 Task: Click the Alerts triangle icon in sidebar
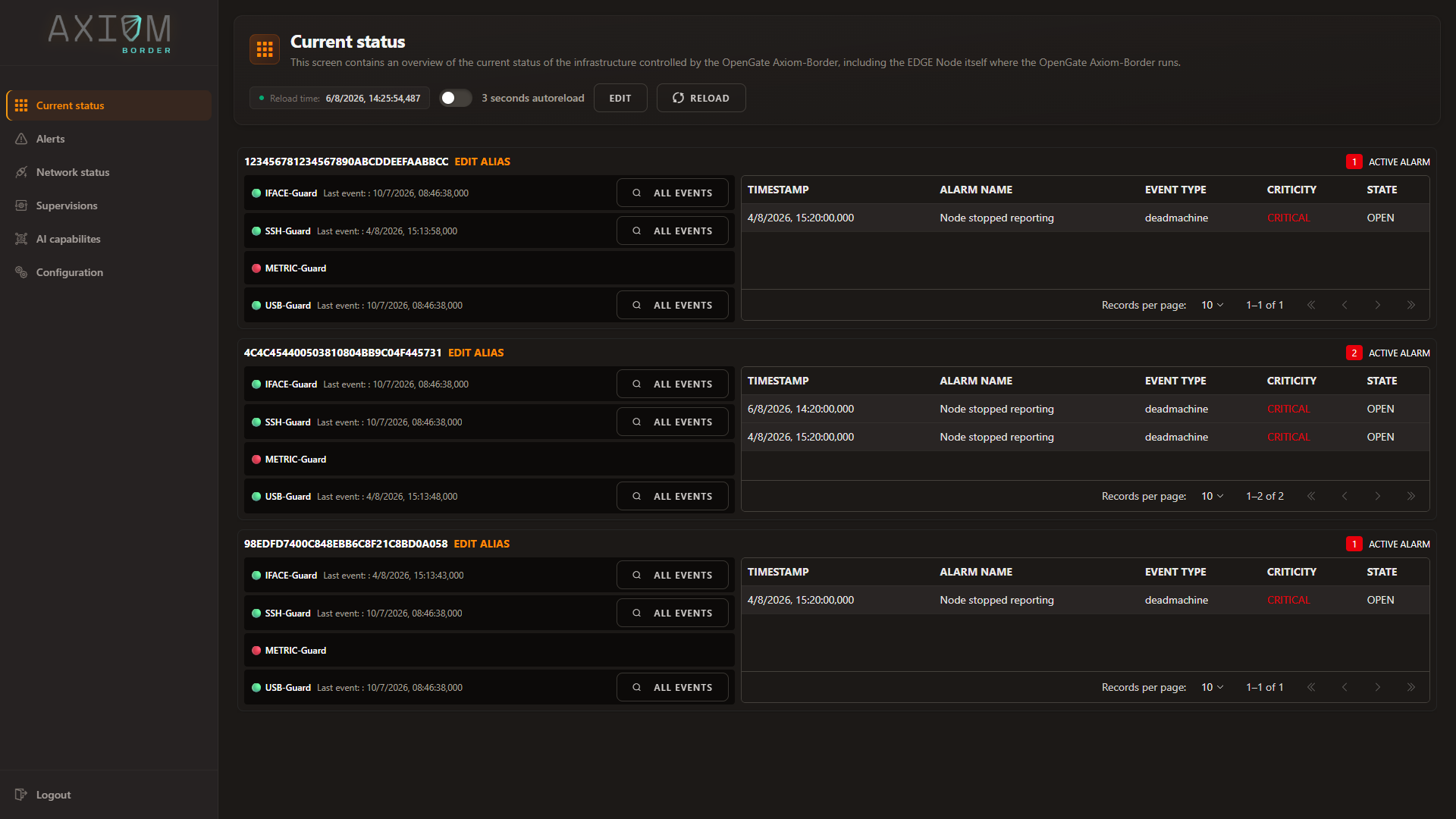(21, 139)
